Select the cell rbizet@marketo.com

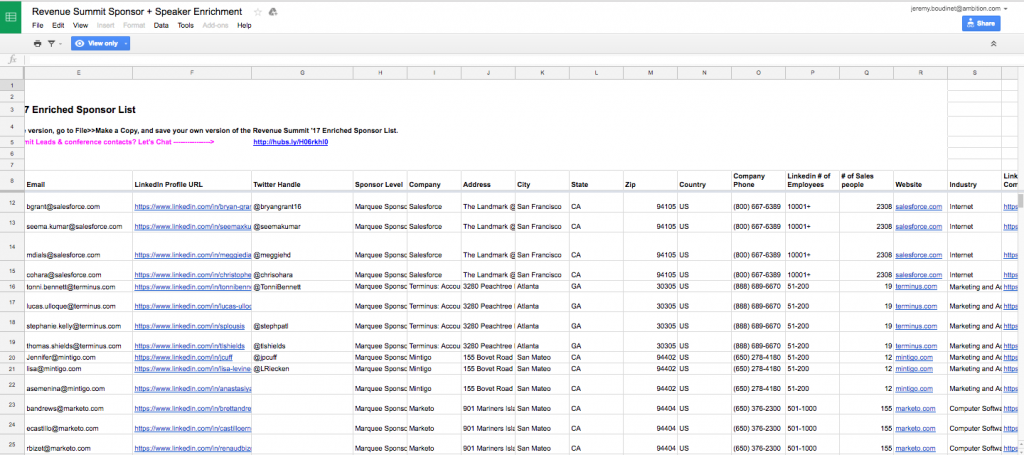coord(78,445)
